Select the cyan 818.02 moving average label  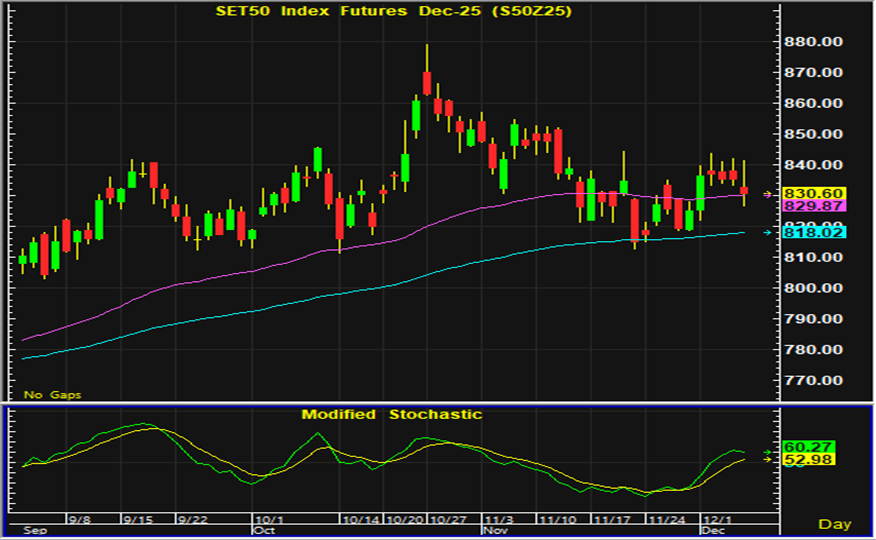point(816,232)
